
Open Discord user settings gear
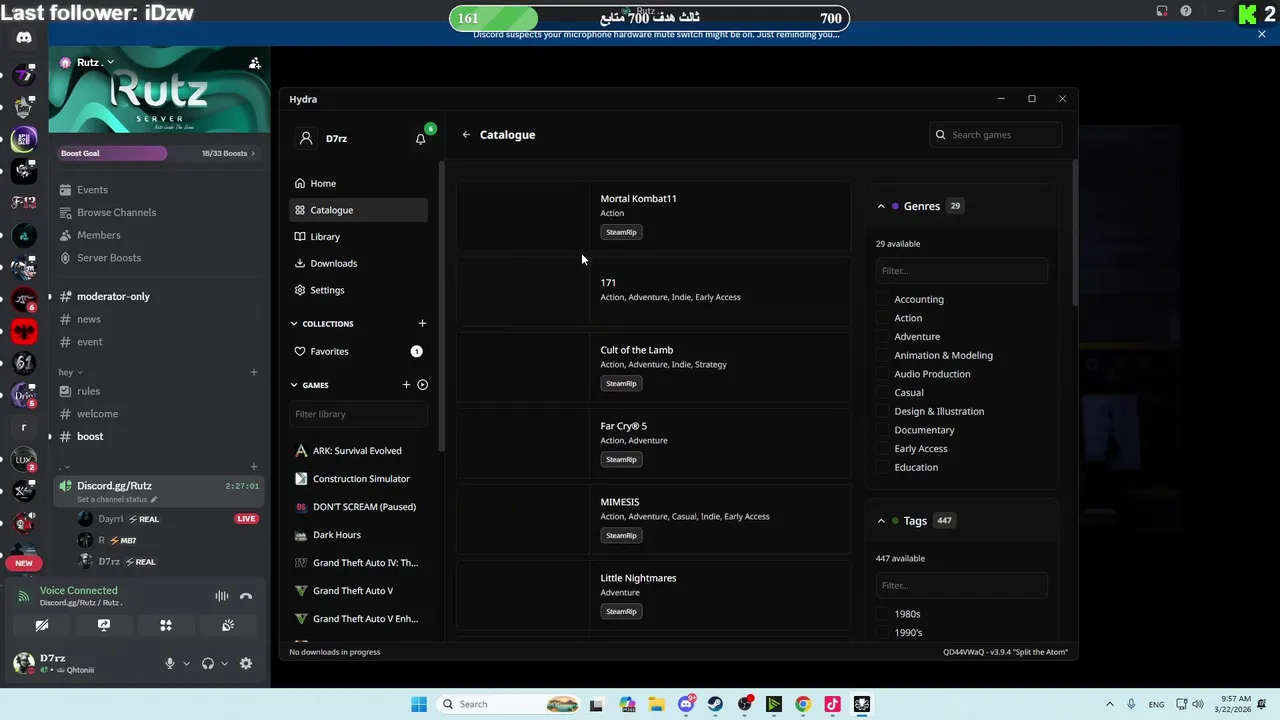point(246,664)
